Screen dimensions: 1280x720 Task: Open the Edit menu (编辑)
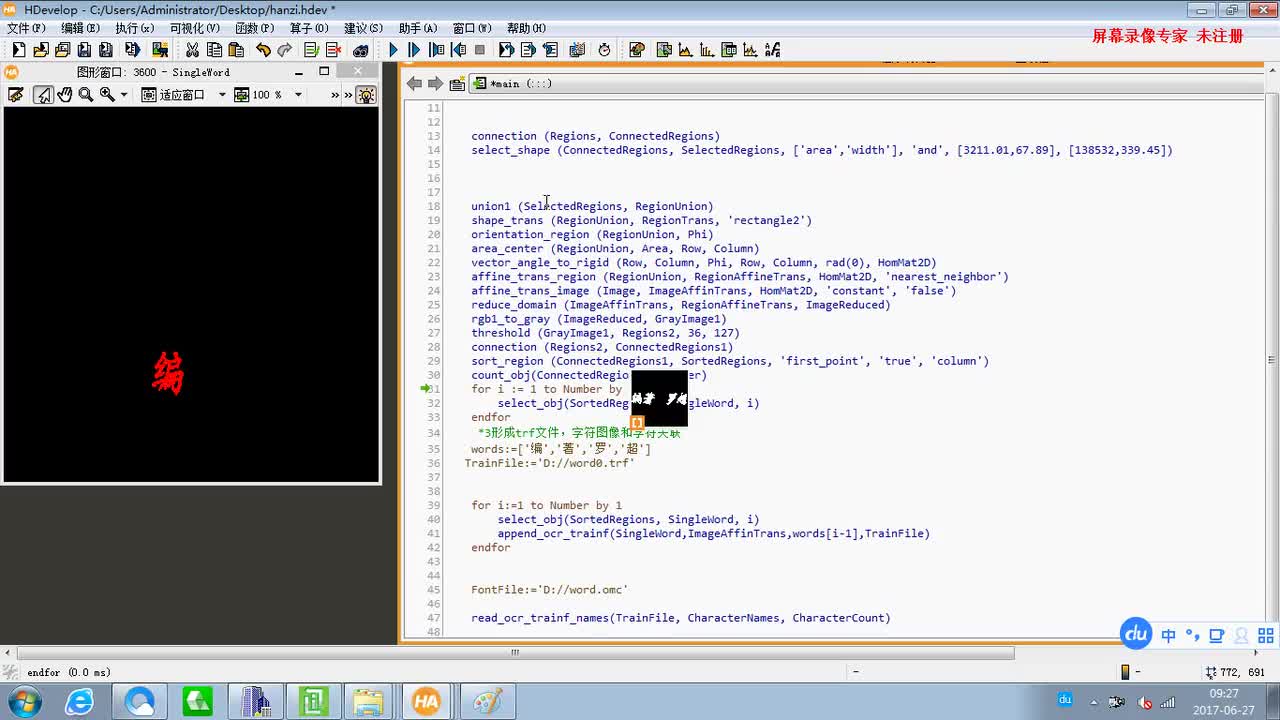coord(80,28)
